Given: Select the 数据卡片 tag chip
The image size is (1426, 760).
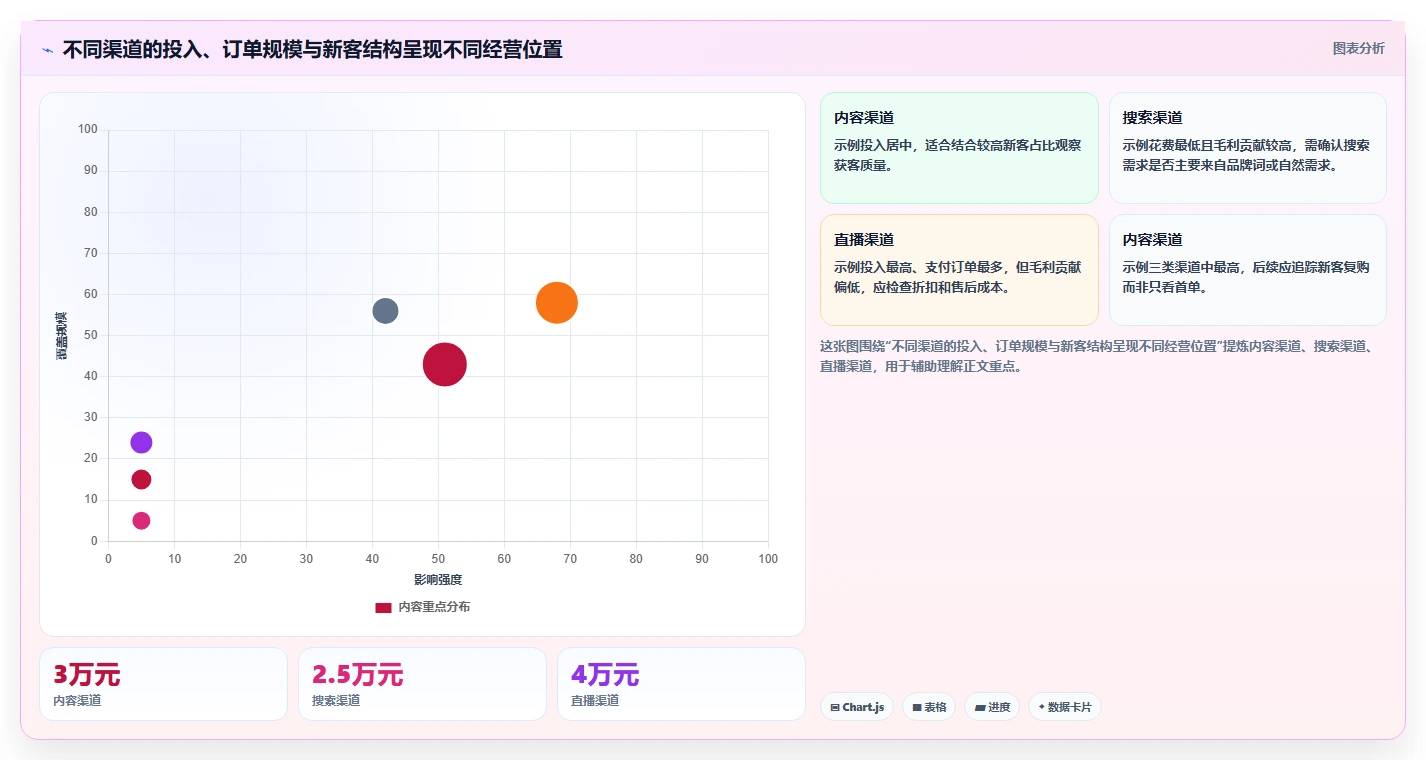Looking at the screenshot, I should point(1065,707).
